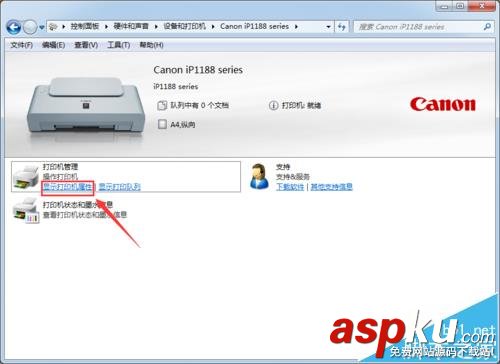The width and height of the screenshot is (500, 364).
Task: Click 打印机管理 heading text
Action: tap(60, 167)
